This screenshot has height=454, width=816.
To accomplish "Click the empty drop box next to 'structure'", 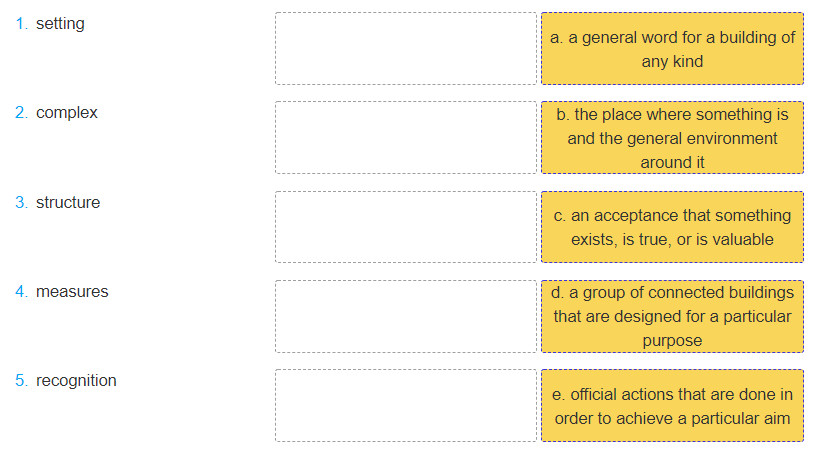I will pos(406,227).
